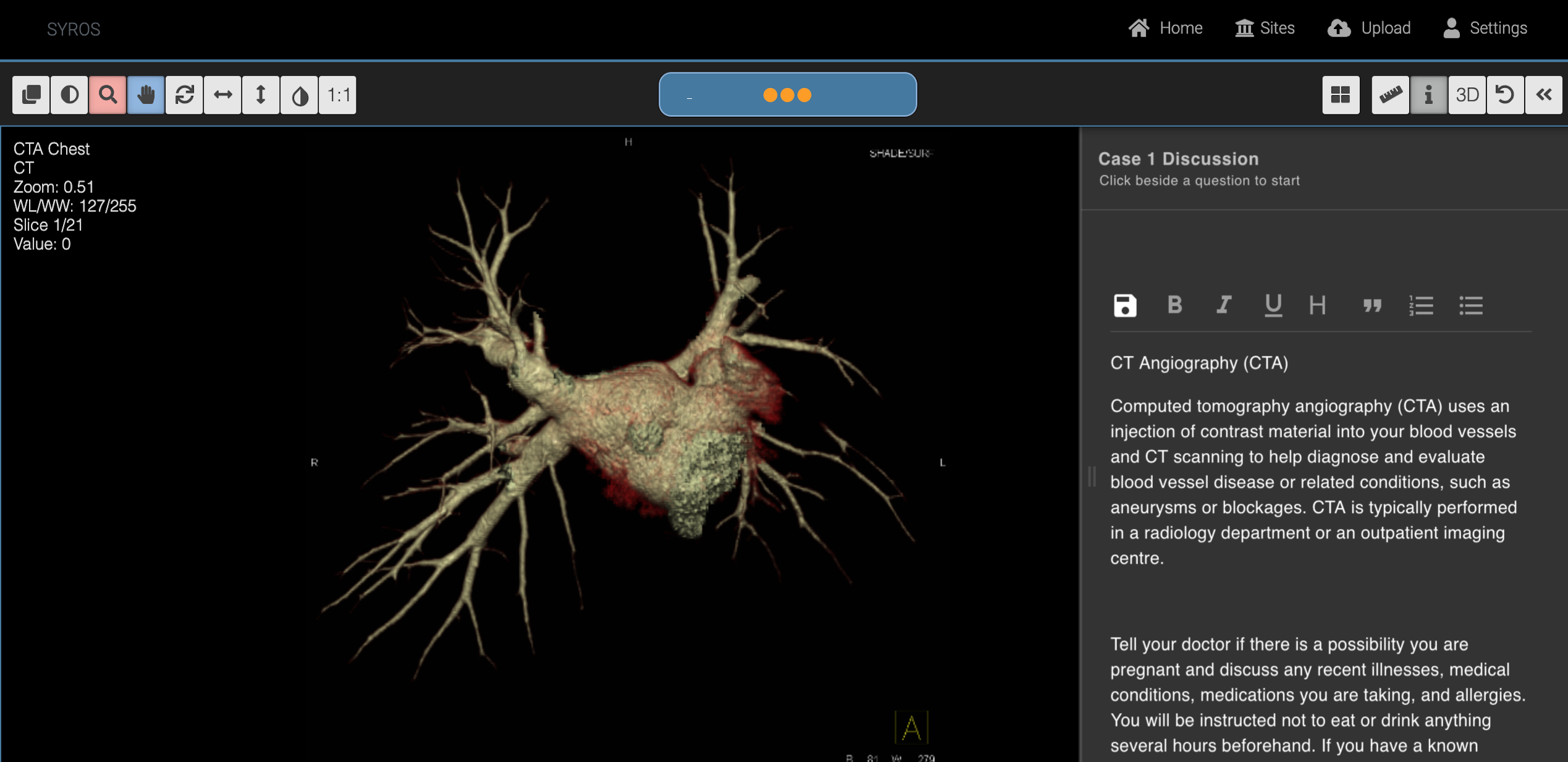Click the undo reset arrow icon
Screen dimensions: 1568x762
pos(1505,95)
